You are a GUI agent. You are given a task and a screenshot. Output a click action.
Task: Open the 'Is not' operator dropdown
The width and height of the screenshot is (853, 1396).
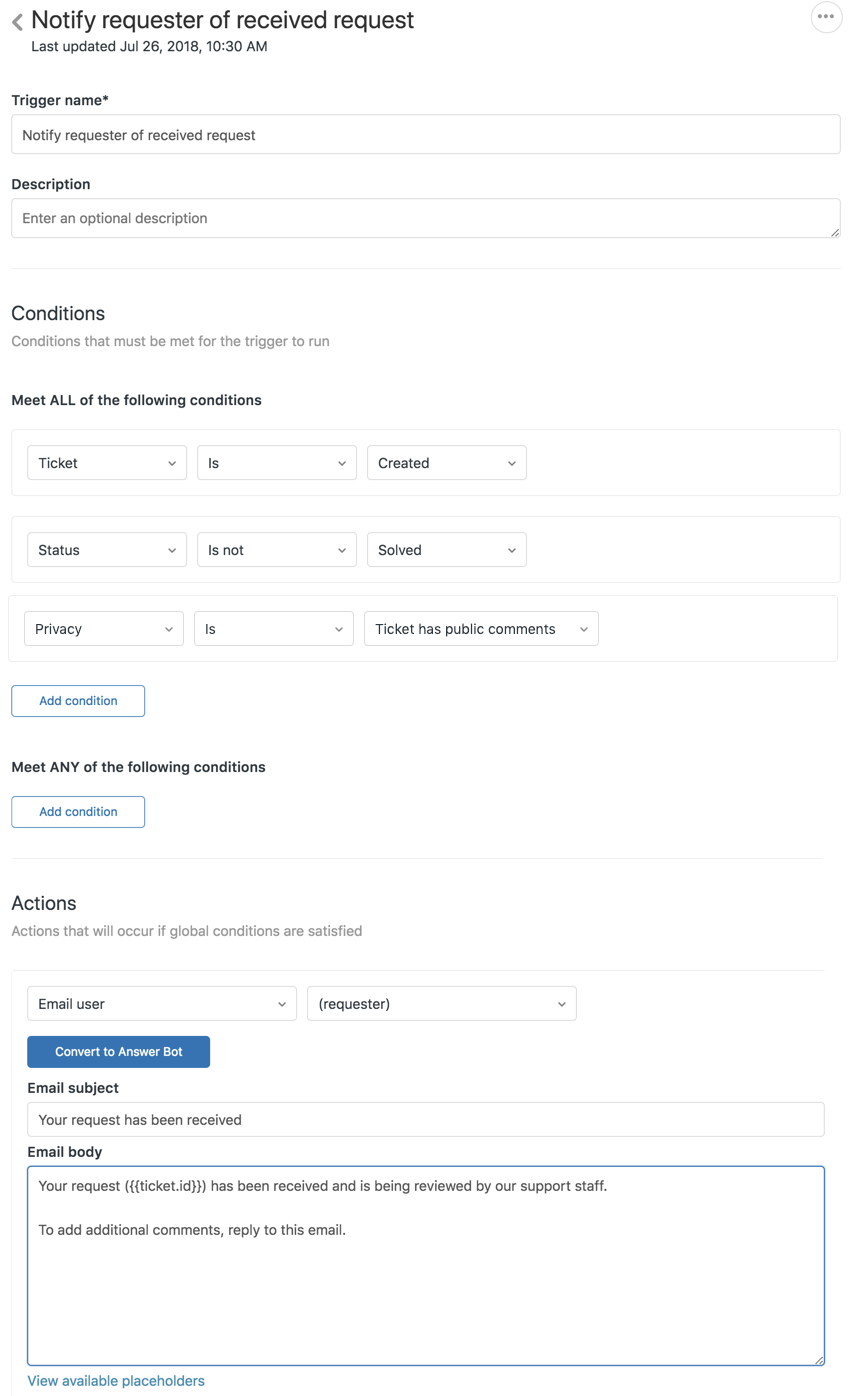pyautogui.click(x=277, y=549)
